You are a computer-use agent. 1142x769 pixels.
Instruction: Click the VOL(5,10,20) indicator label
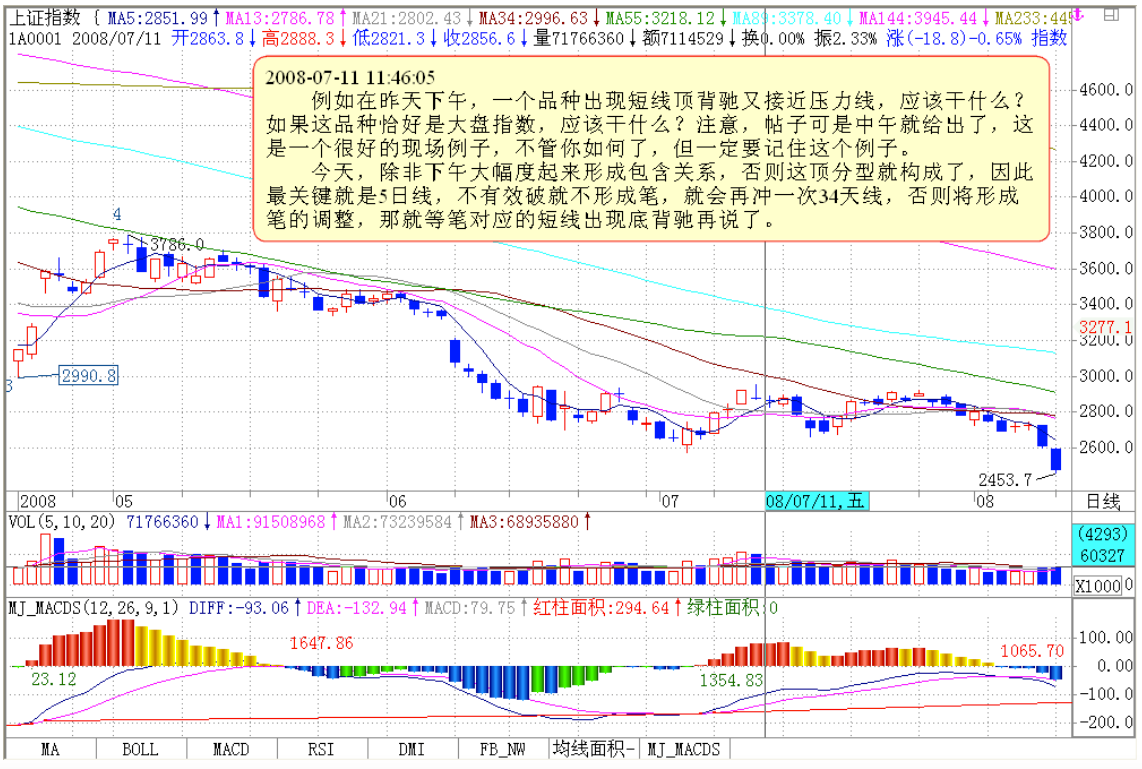(62, 522)
